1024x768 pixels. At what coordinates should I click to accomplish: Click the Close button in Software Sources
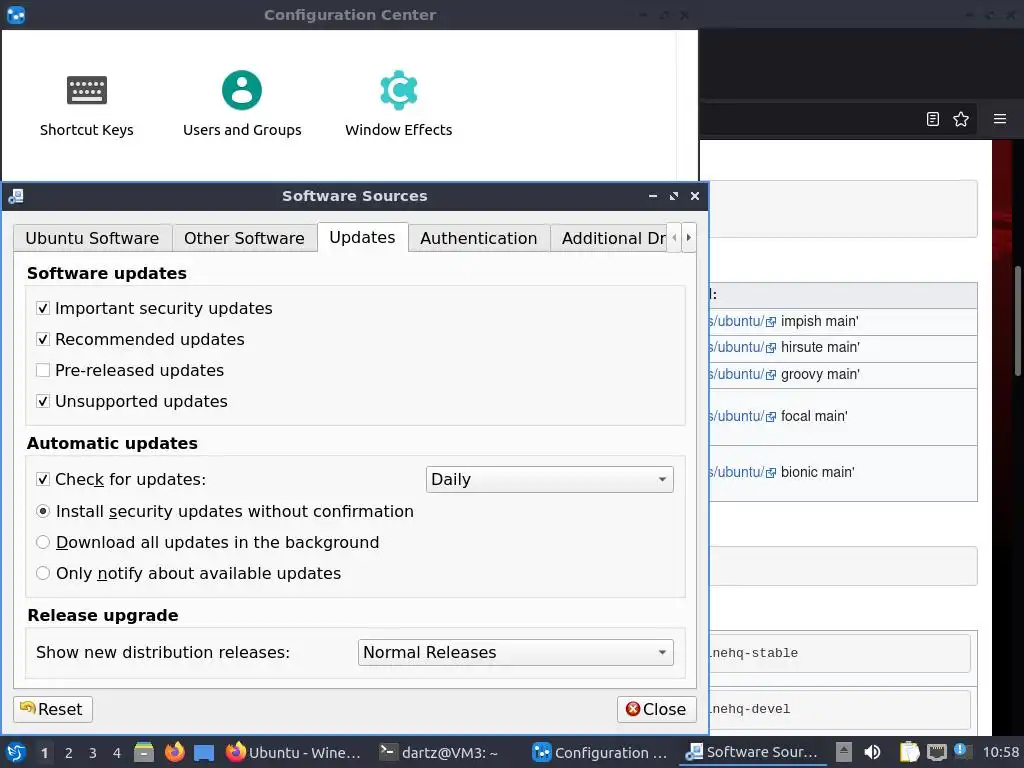pyautogui.click(x=656, y=709)
